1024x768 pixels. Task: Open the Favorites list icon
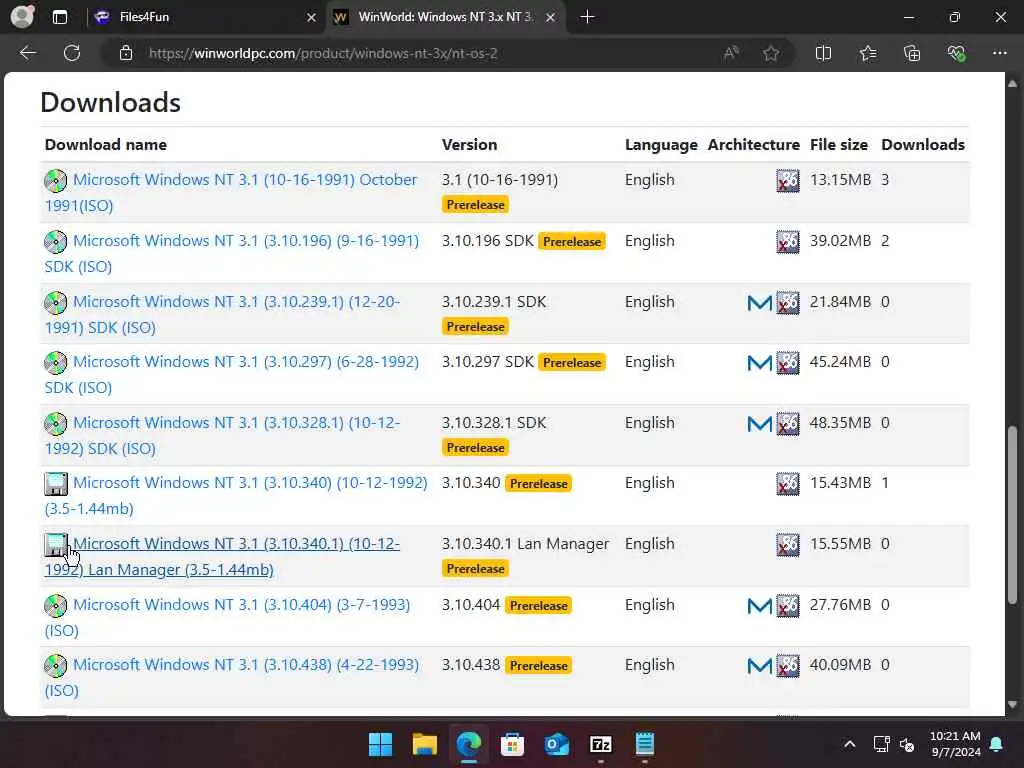coord(868,53)
